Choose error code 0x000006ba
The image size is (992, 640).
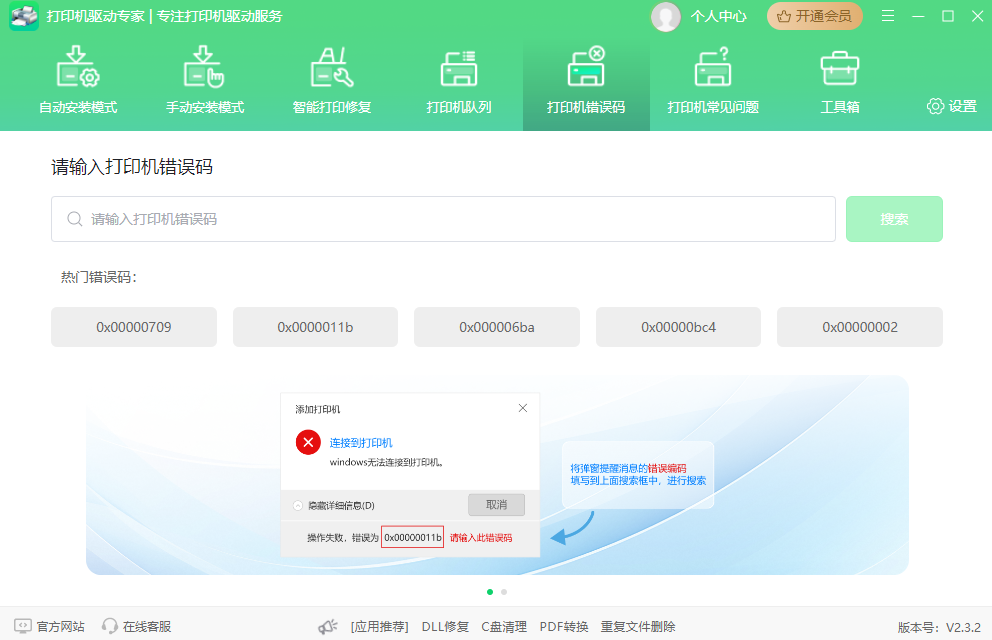pyautogui.click(x=497, y=327)
